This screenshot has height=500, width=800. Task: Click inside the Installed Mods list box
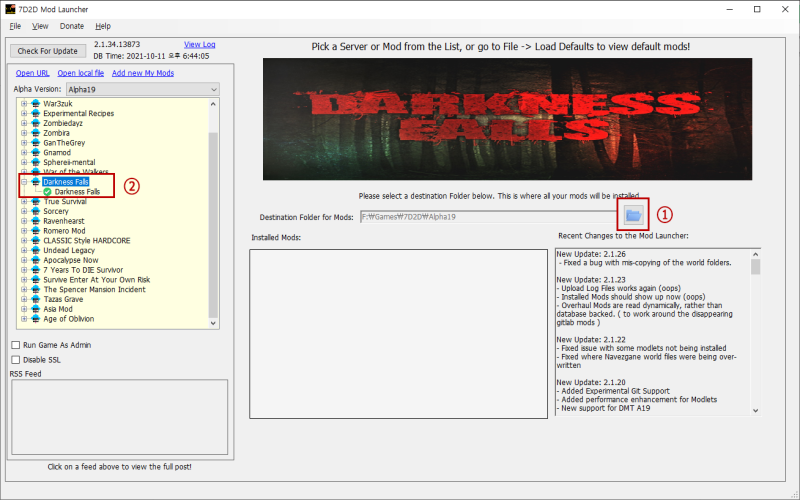pos(398,334)
